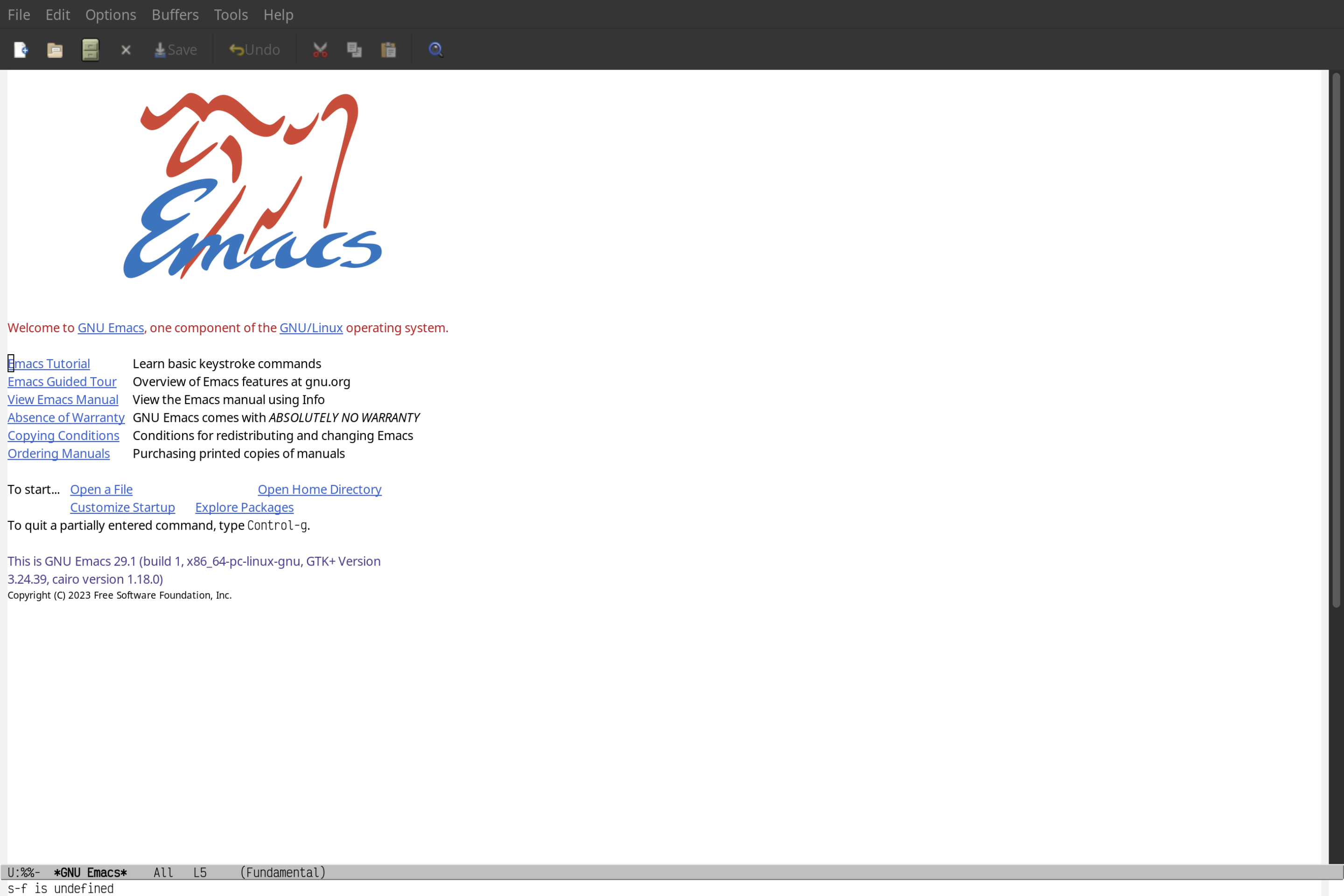Click the Paste icon in toolbar

click(x=389, y=49)
